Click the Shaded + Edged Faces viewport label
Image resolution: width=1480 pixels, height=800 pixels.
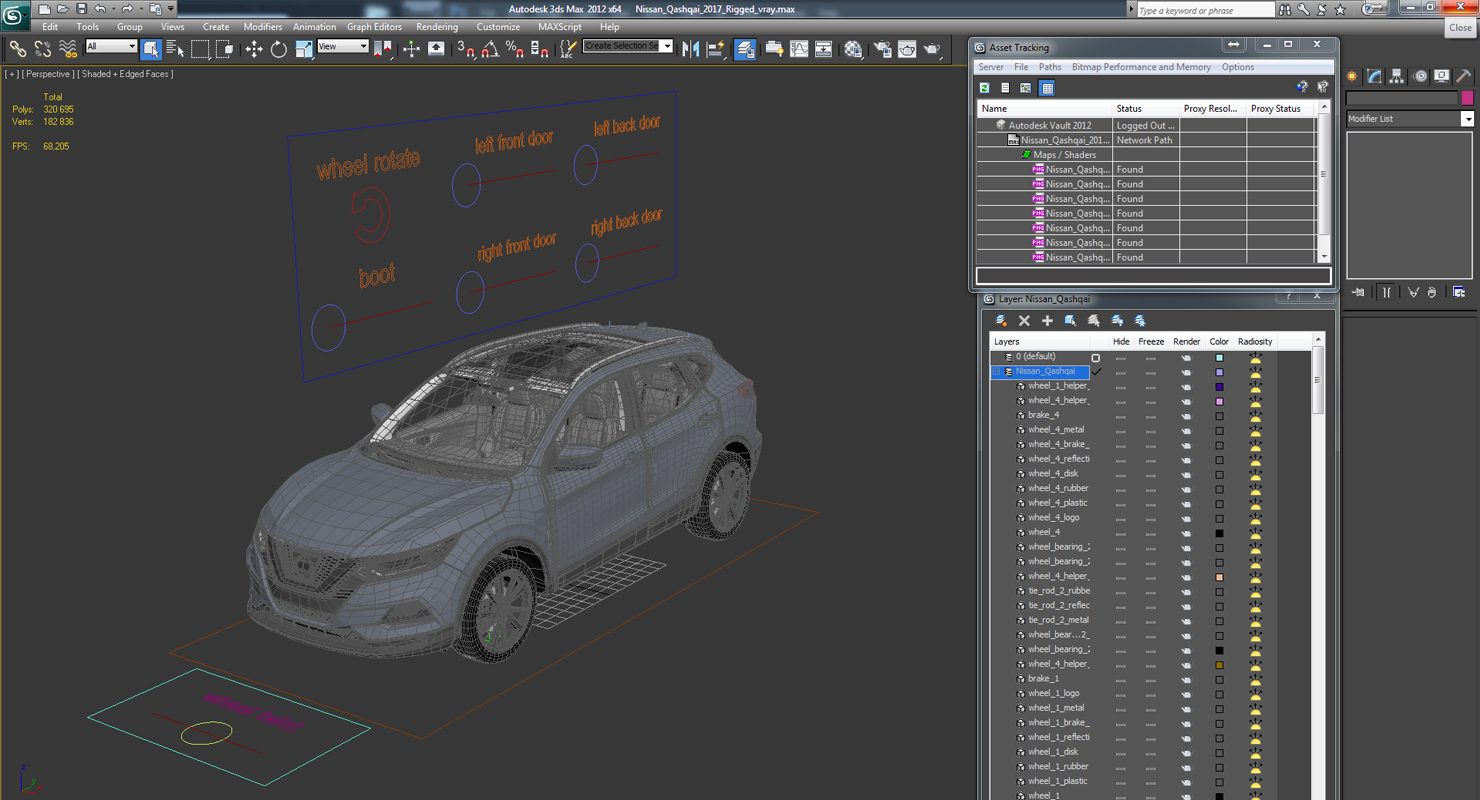point(127,74)
